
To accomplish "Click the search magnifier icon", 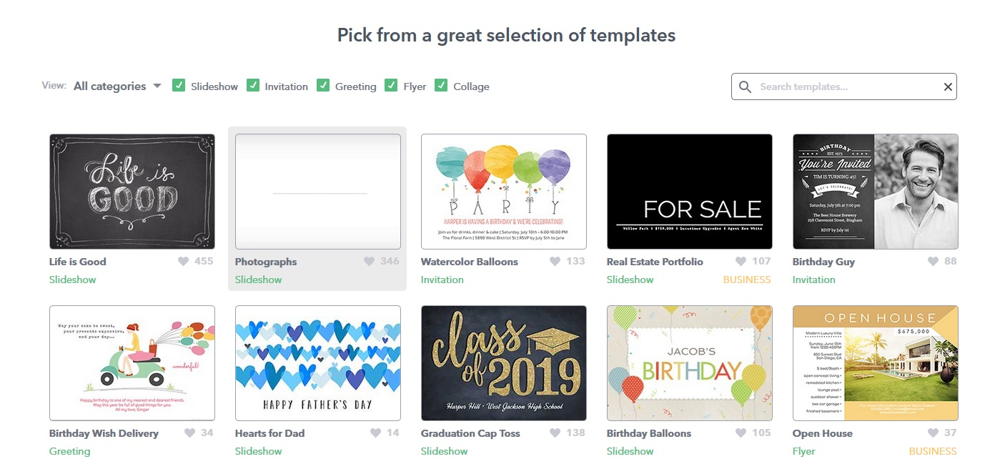I will [745, 87].
